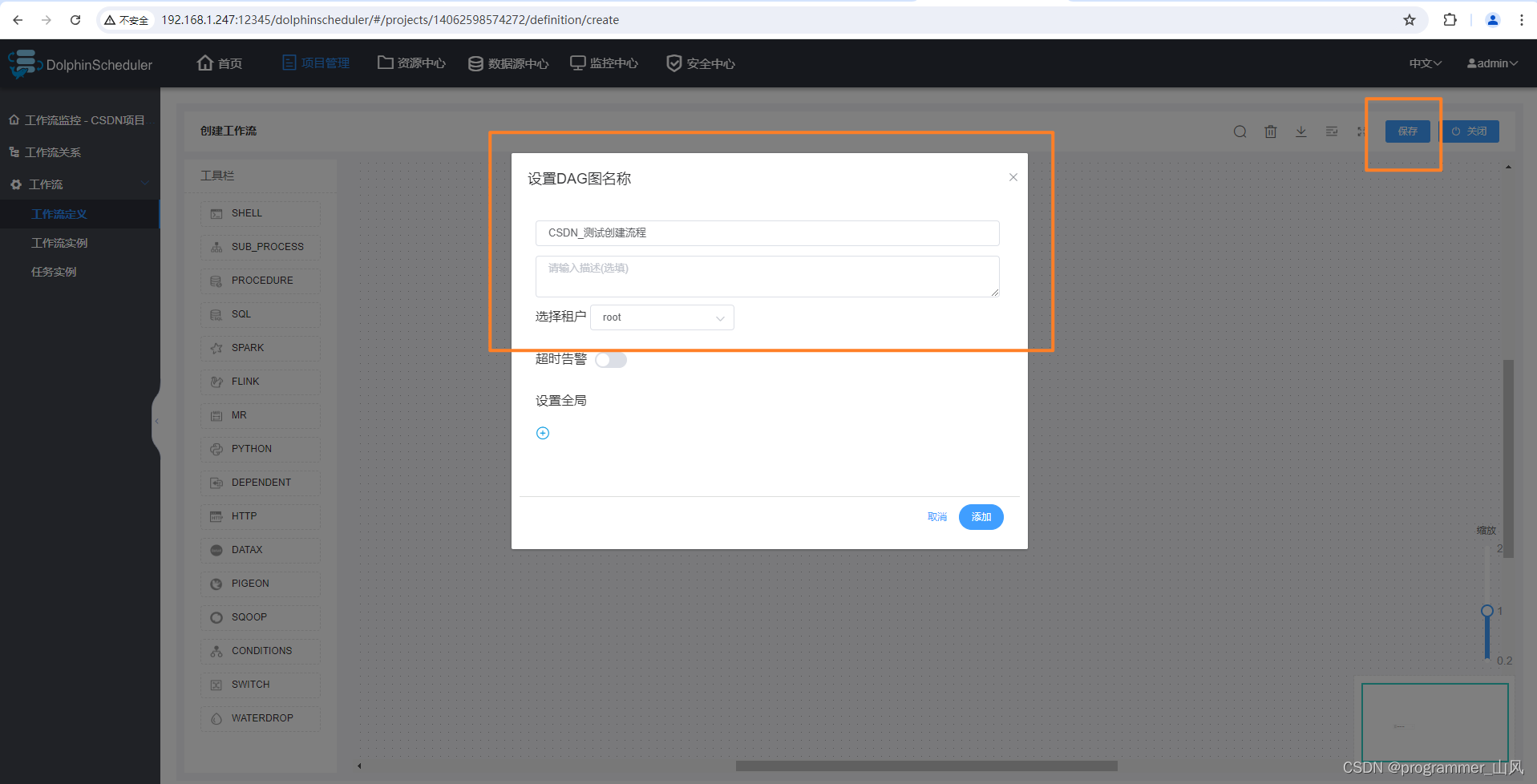The width and height of the screenshot is (1537, 784).
Task: Select the MR task node
Action: 260,415
